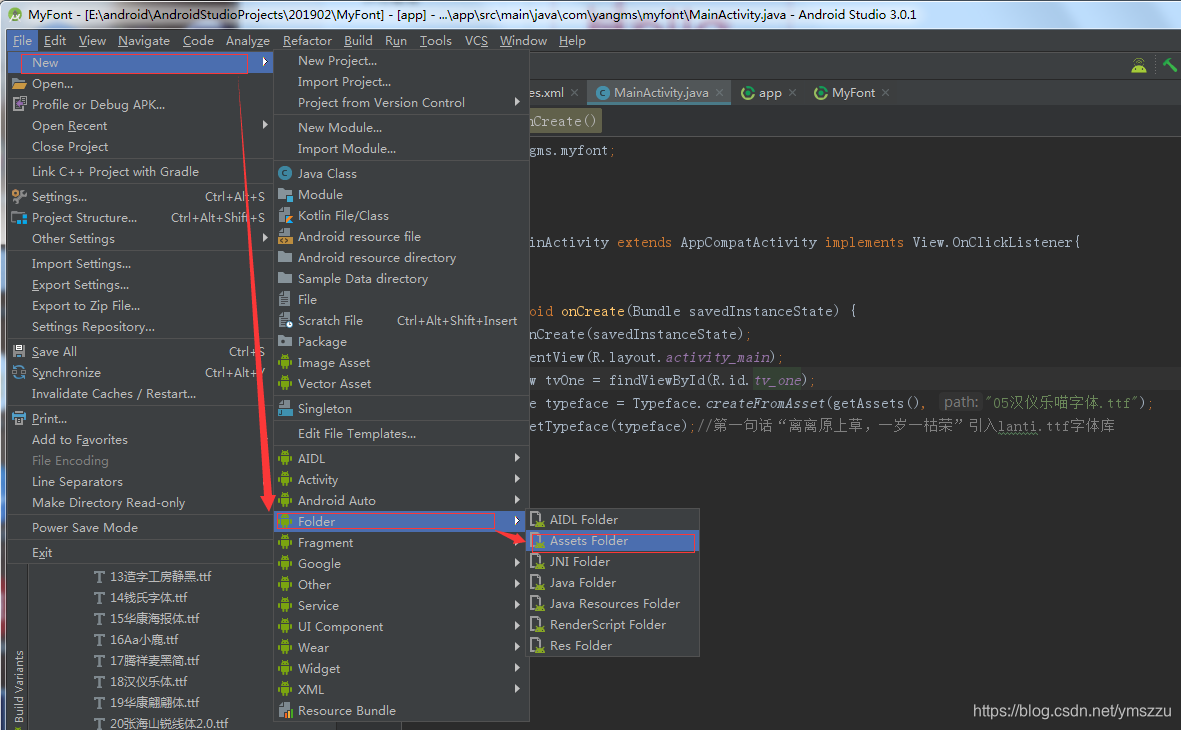Select font file 18汉仪乐体.ttf
Image resolution: width=1181 pixels, height=730 pixels.
pos(148,682)
